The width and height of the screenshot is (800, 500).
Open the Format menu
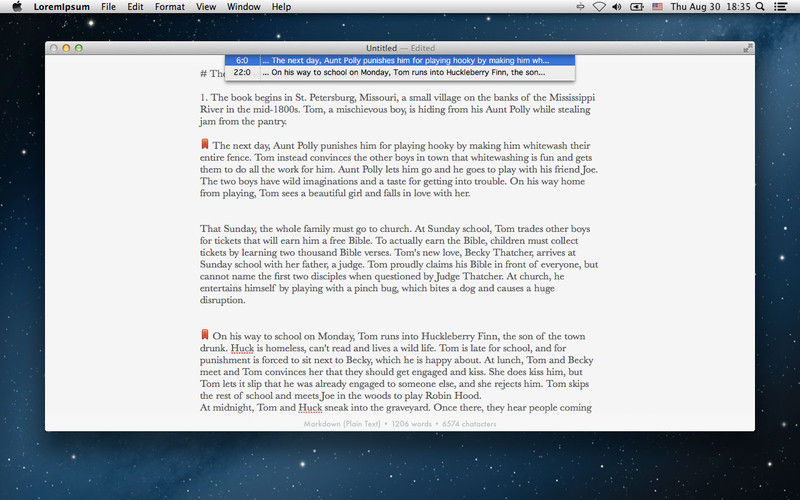(169, 7)
